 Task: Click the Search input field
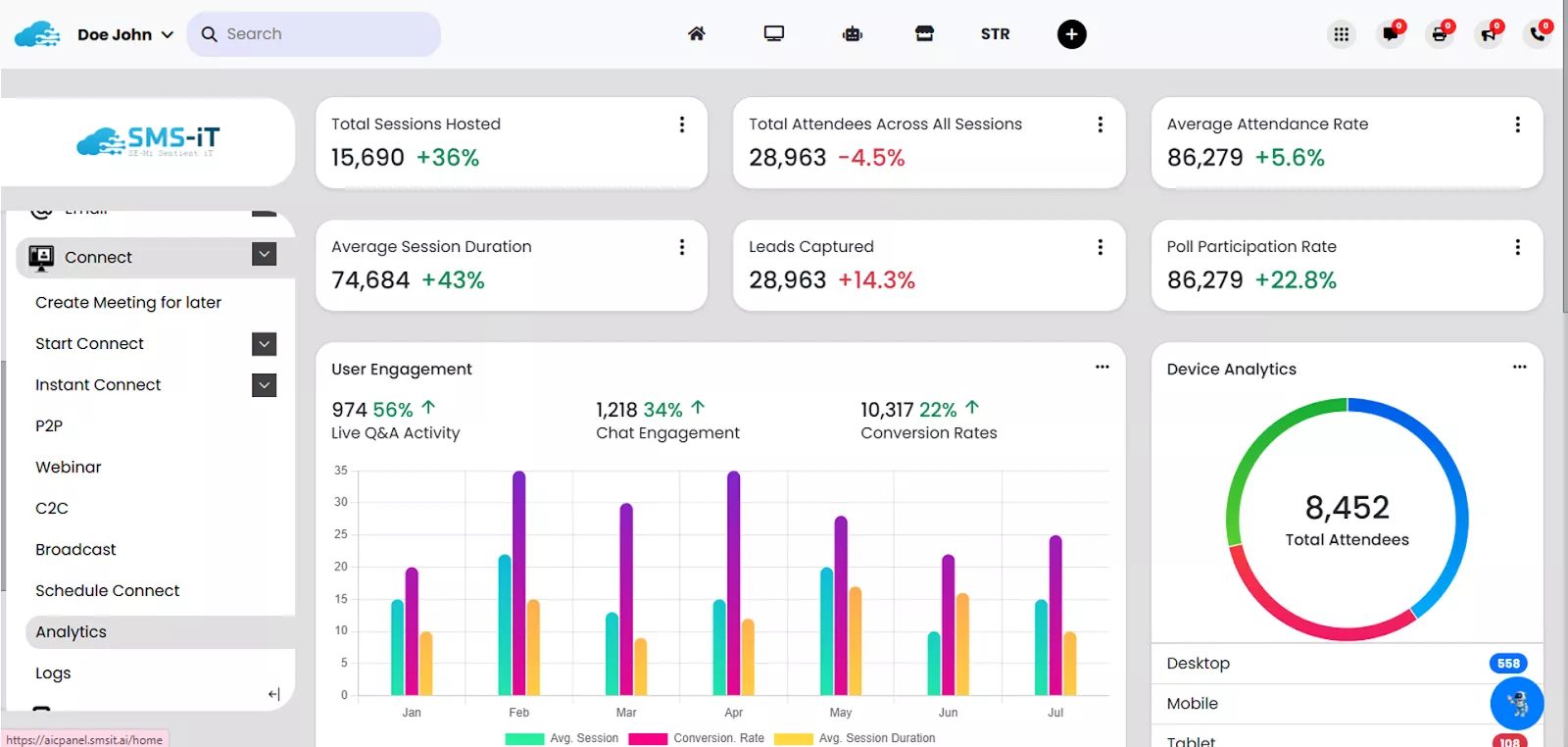[323, 34]
